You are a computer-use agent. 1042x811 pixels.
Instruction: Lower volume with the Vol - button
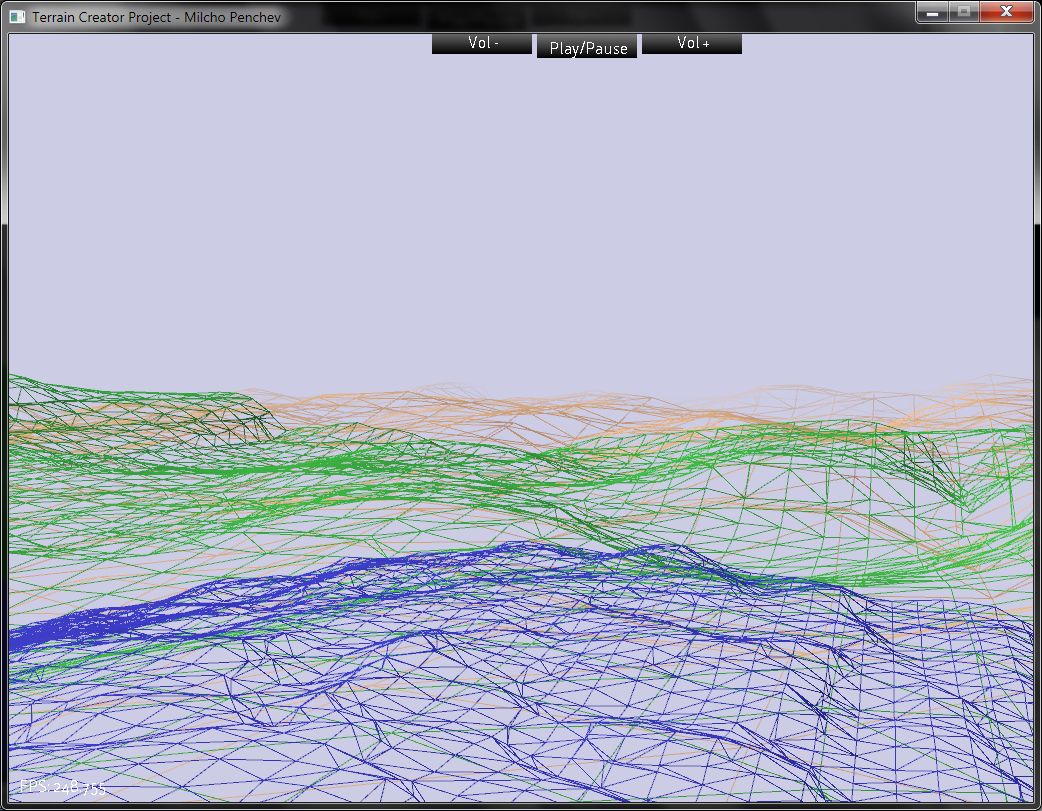pos(482,44)
